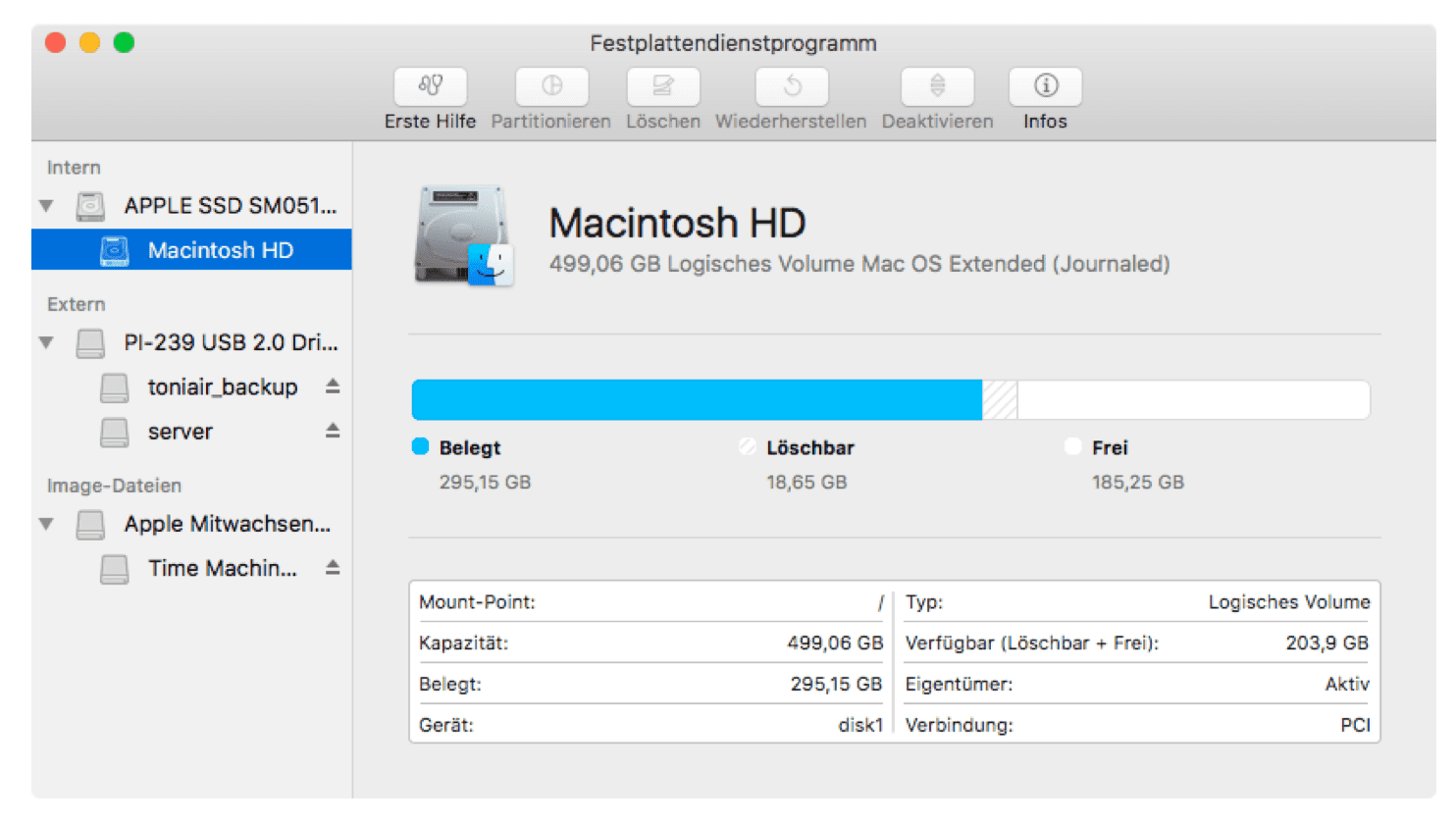1456x822 pixels.
Task: Collapse the PI-239 USB 2.0 disclosure triangle
Action: 46,343
